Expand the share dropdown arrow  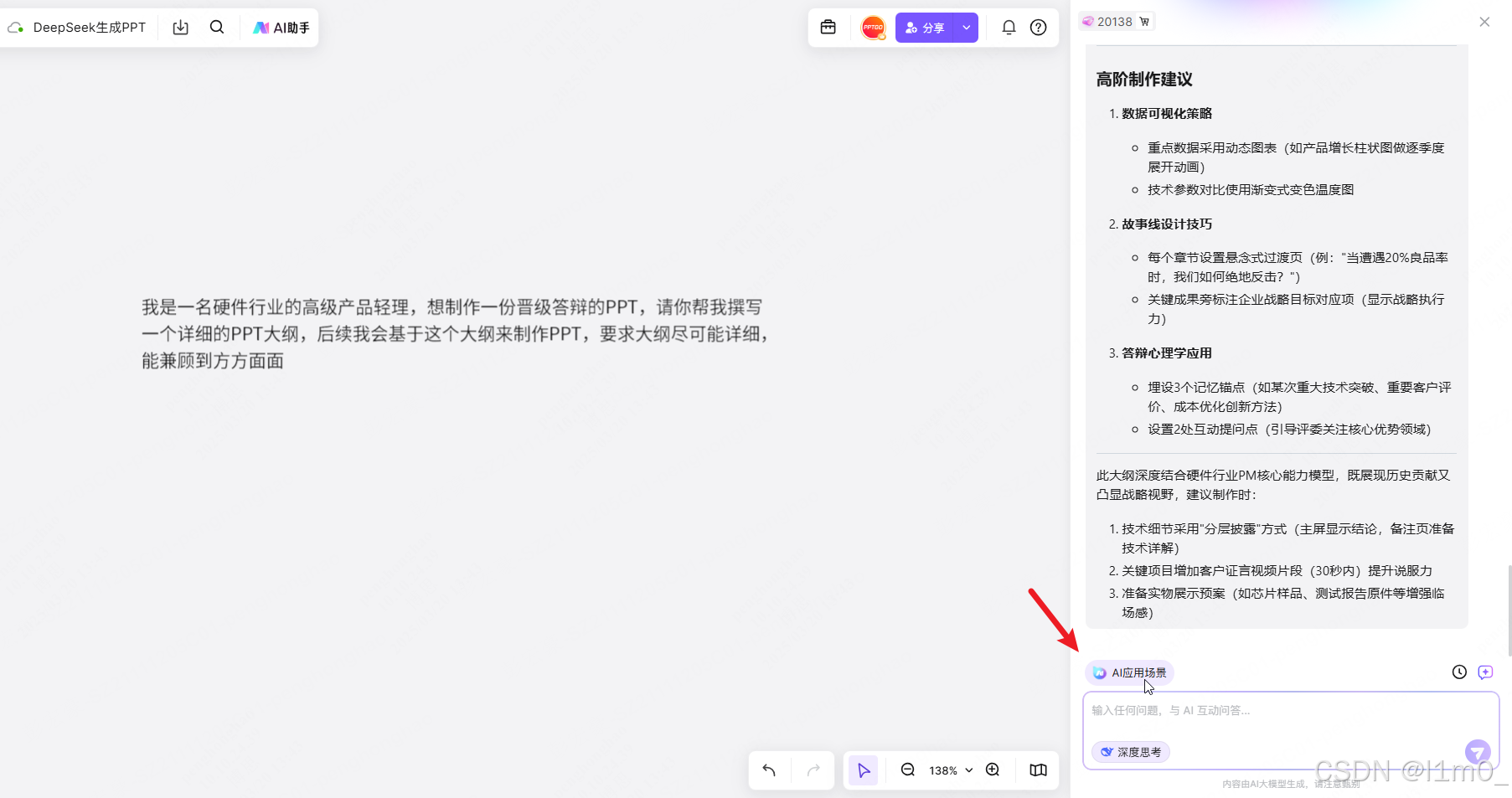pyautogui.click(x=967, y=28)
